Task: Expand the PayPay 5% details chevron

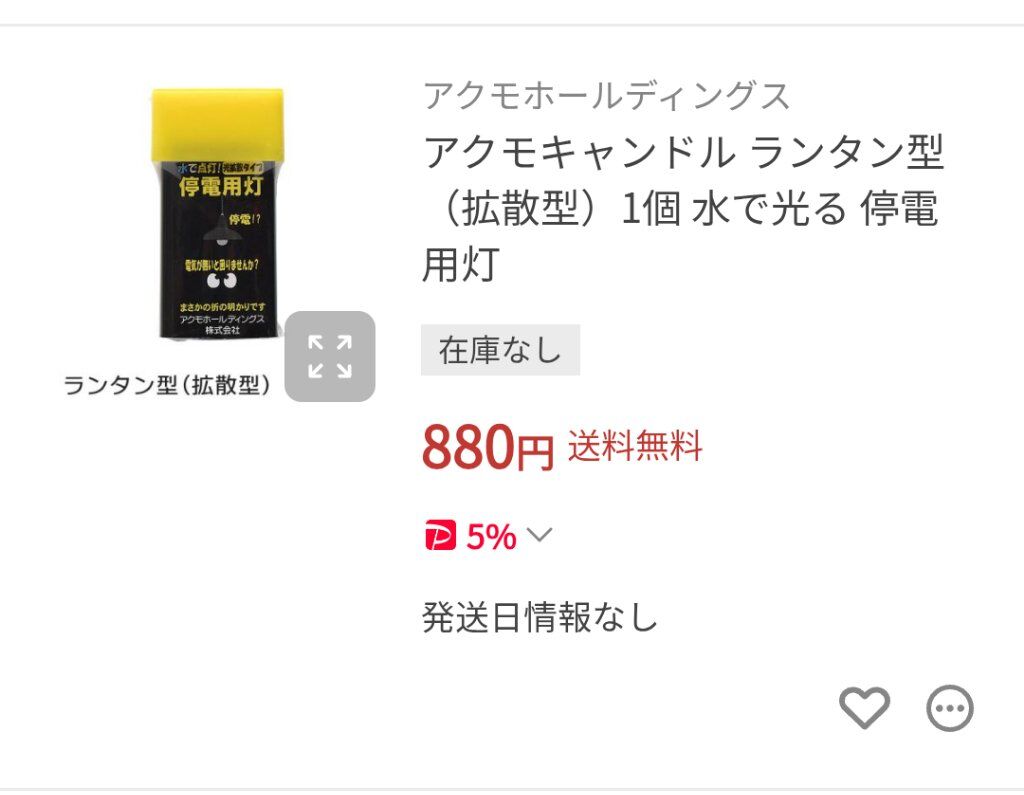Action: coord(539,535)
